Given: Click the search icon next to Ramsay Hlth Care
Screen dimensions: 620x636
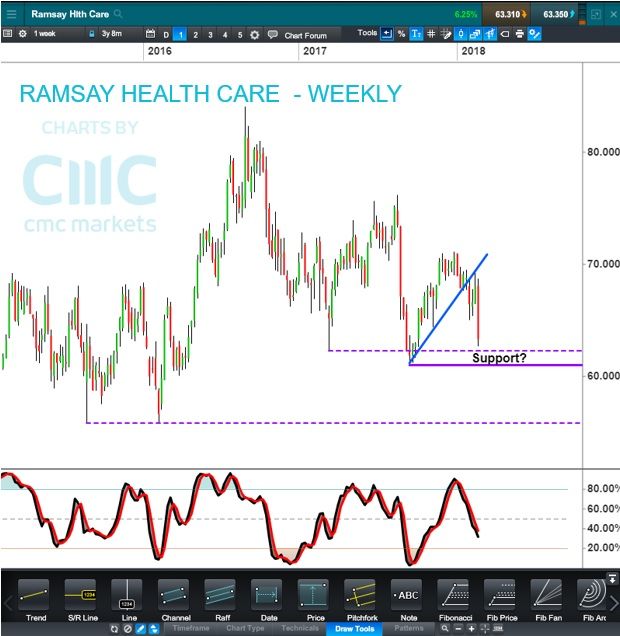Looking at the screenshot, I should point(118,14).
